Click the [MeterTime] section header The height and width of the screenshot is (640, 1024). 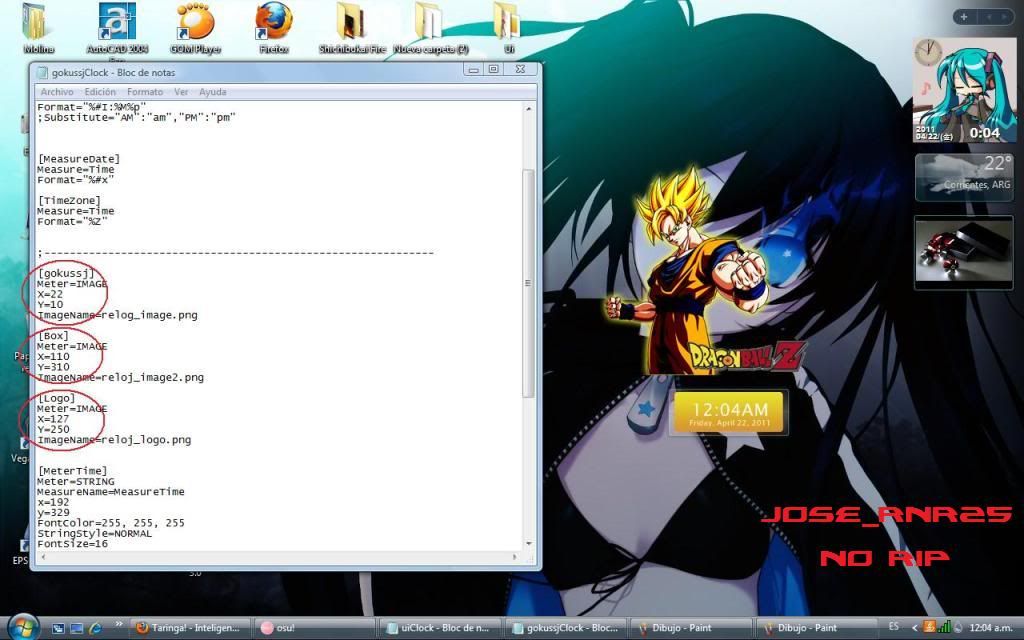(72, 471)
